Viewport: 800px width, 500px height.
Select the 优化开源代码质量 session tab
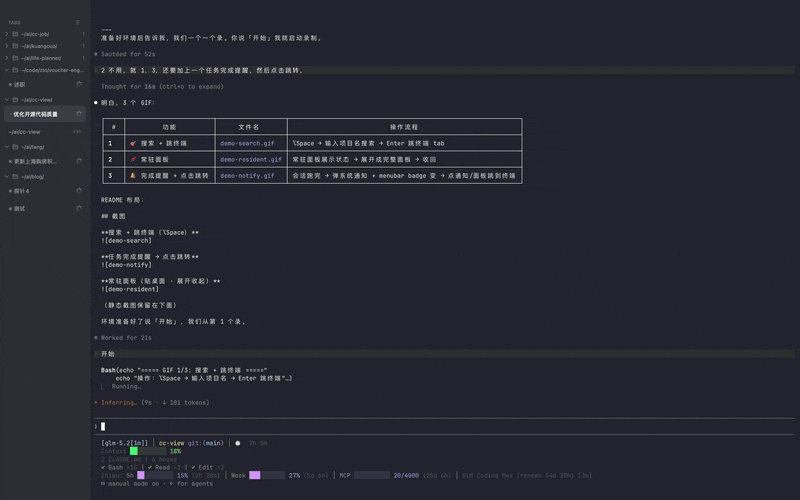45,114
